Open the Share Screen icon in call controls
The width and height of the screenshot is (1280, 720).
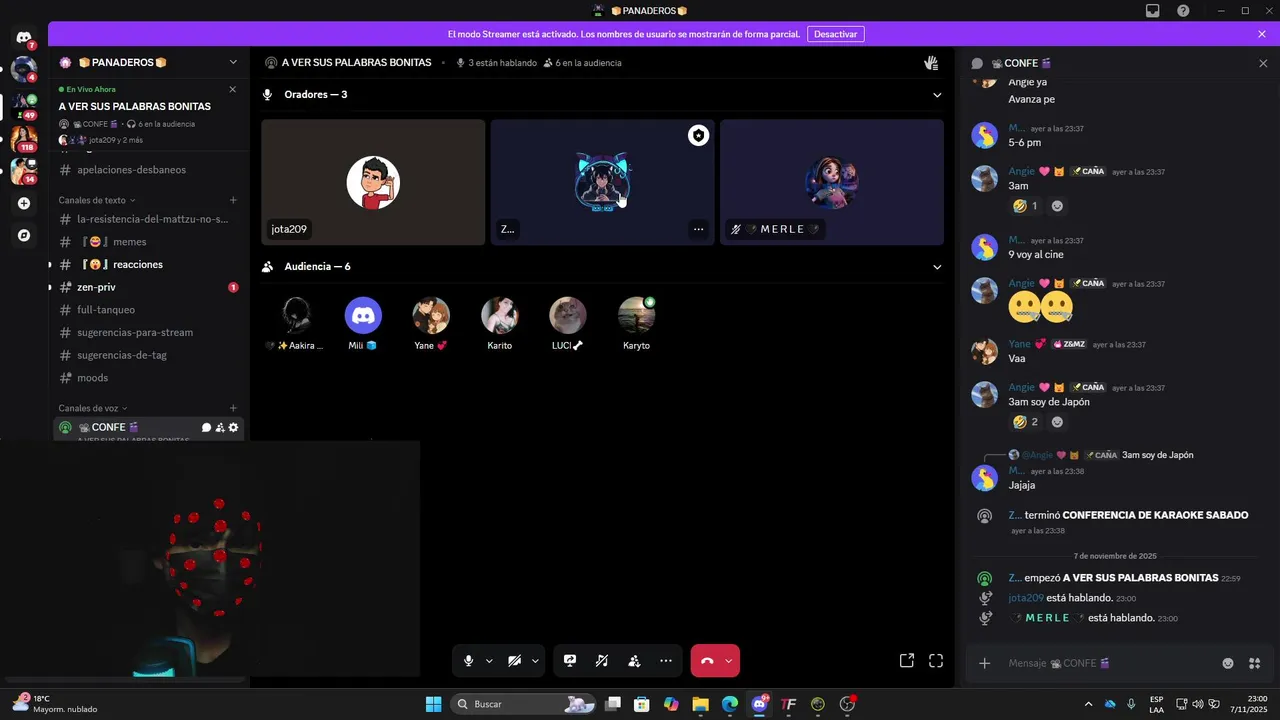(x=570, y=661)
